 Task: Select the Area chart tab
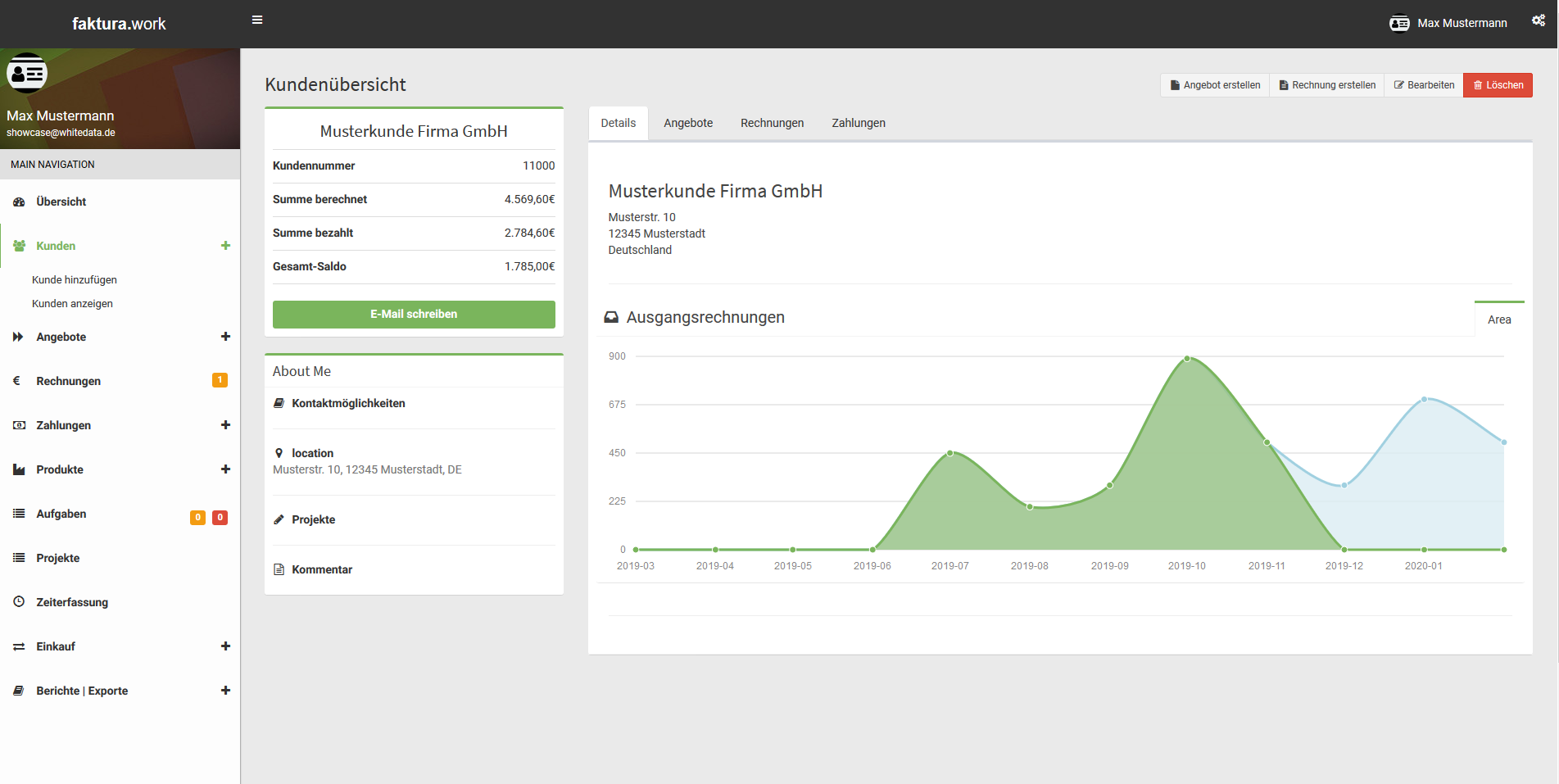(1499, 319)
